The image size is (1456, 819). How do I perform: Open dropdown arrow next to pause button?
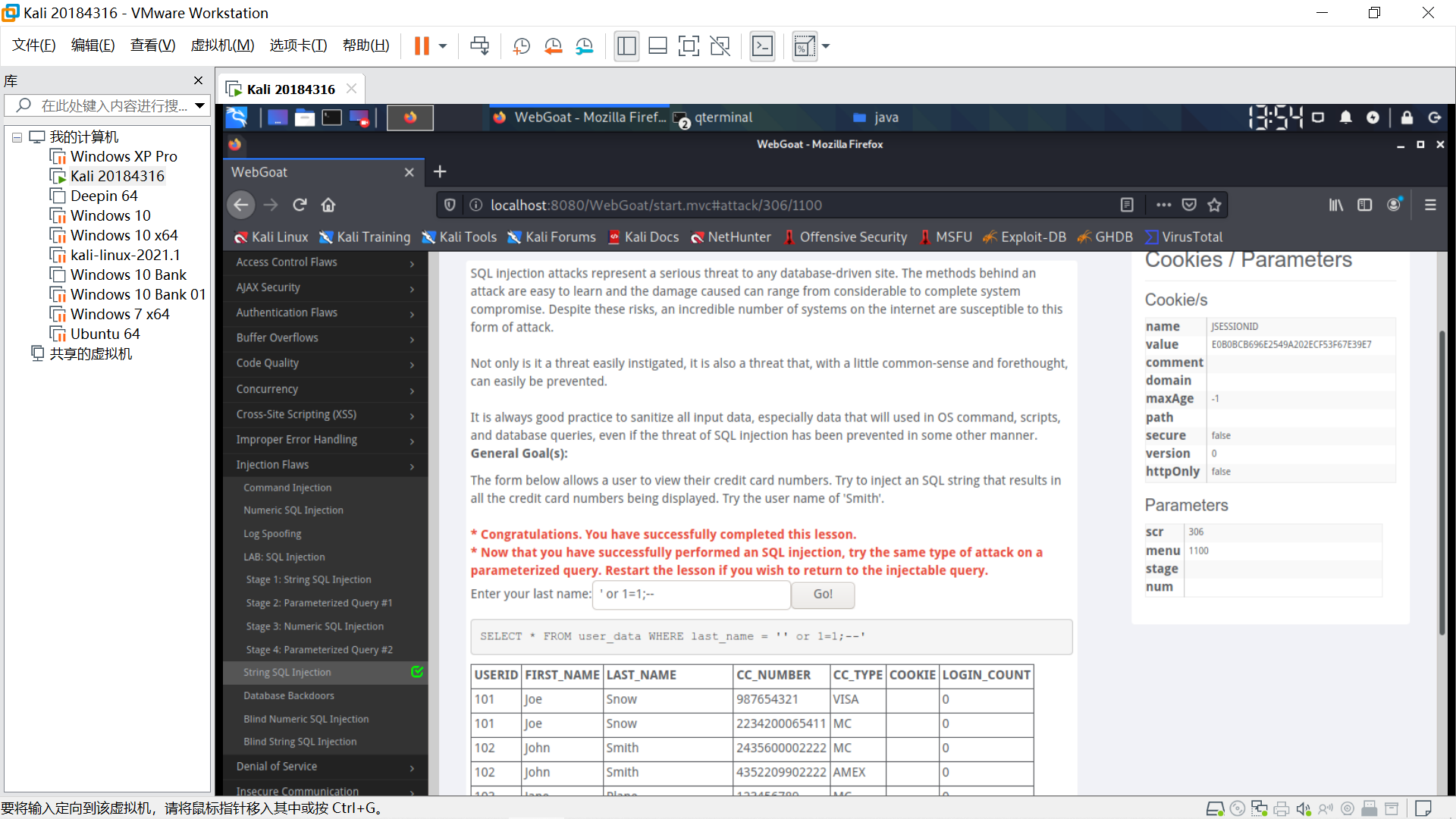point(443,46)
